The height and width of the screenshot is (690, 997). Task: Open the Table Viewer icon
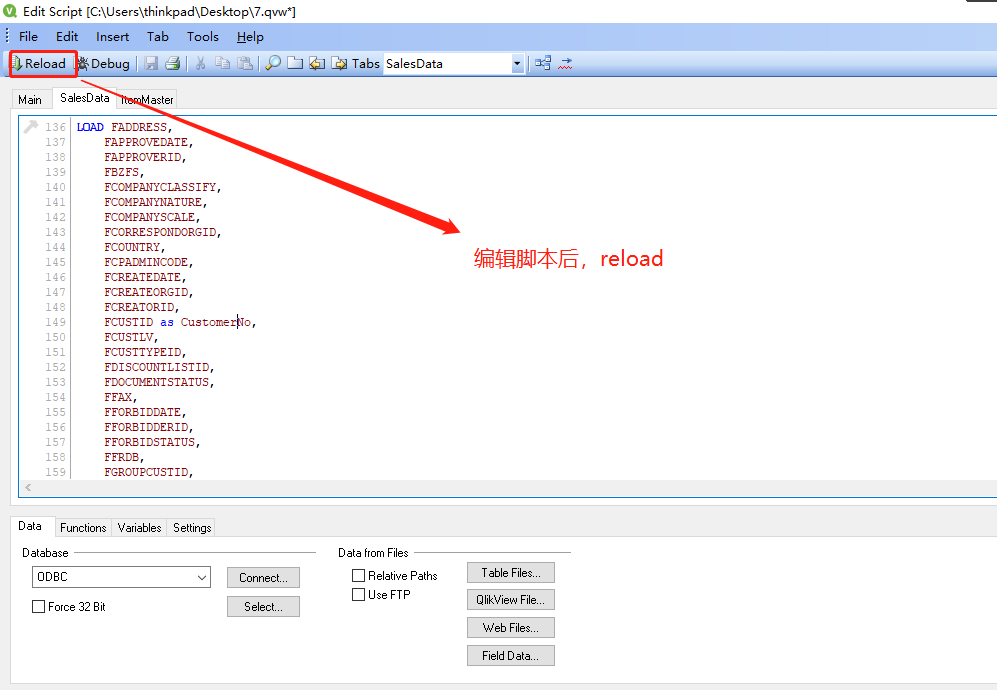(543, 64)
